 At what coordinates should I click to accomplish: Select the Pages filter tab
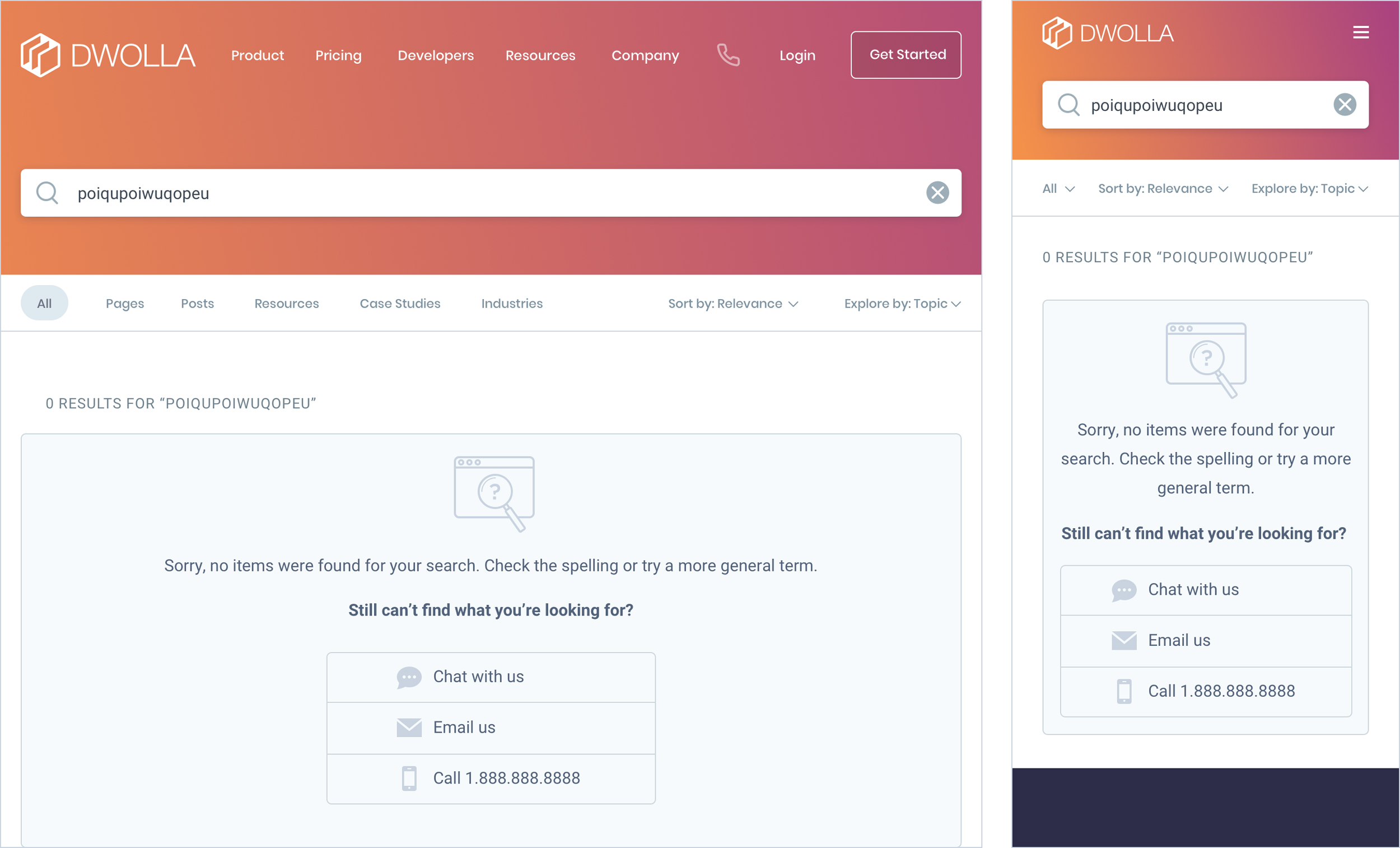point(125,303)
